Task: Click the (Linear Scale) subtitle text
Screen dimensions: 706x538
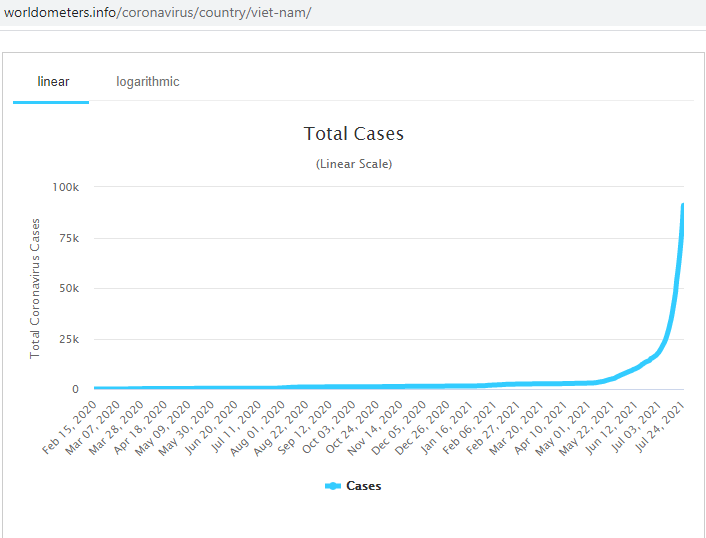Action: pyautogui.click(x=354, y=164)
